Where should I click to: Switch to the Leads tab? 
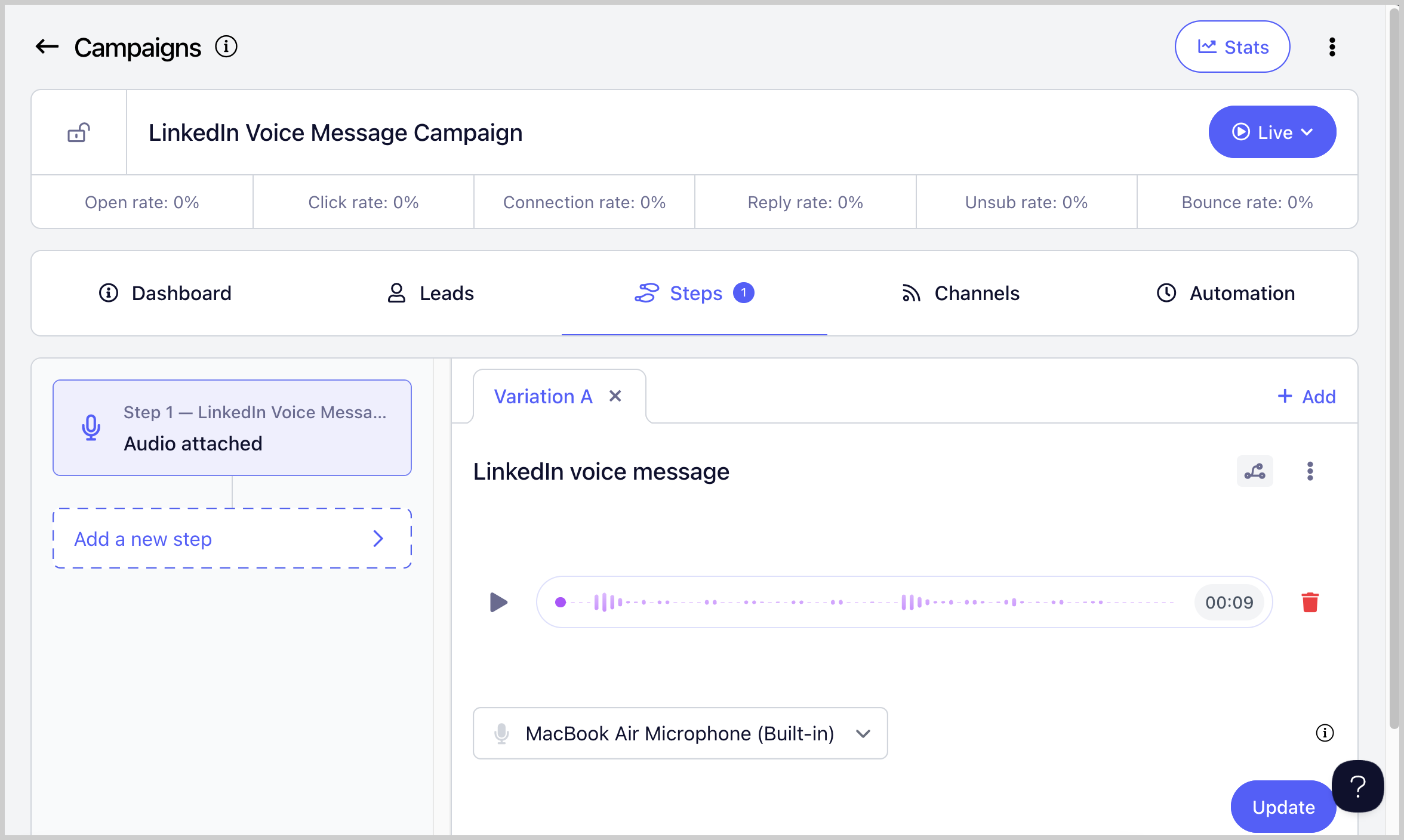tap(430, 293)
